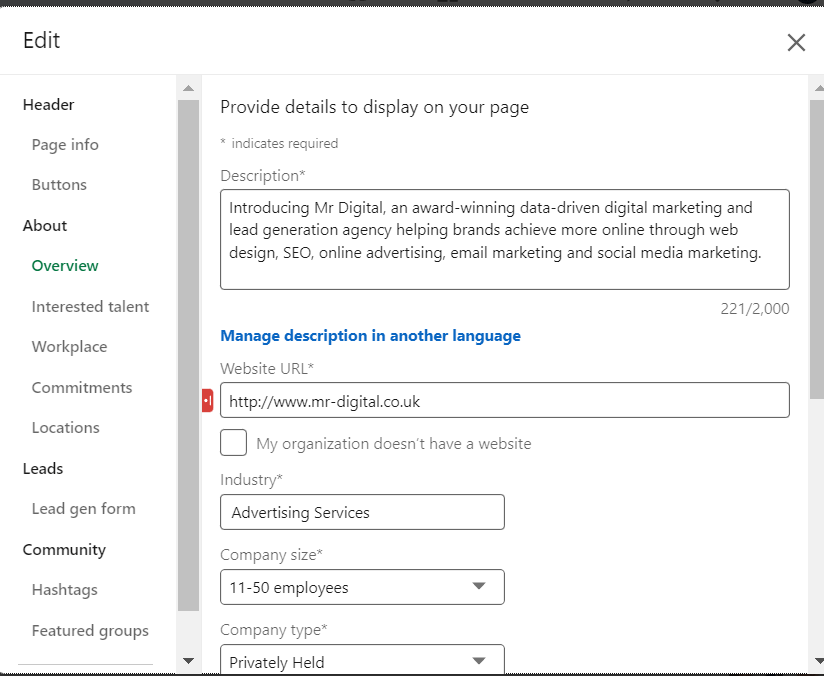This screenshot has width=824, height=676.
Task: Open the Lead gen form section
Action: pos(83,509)
